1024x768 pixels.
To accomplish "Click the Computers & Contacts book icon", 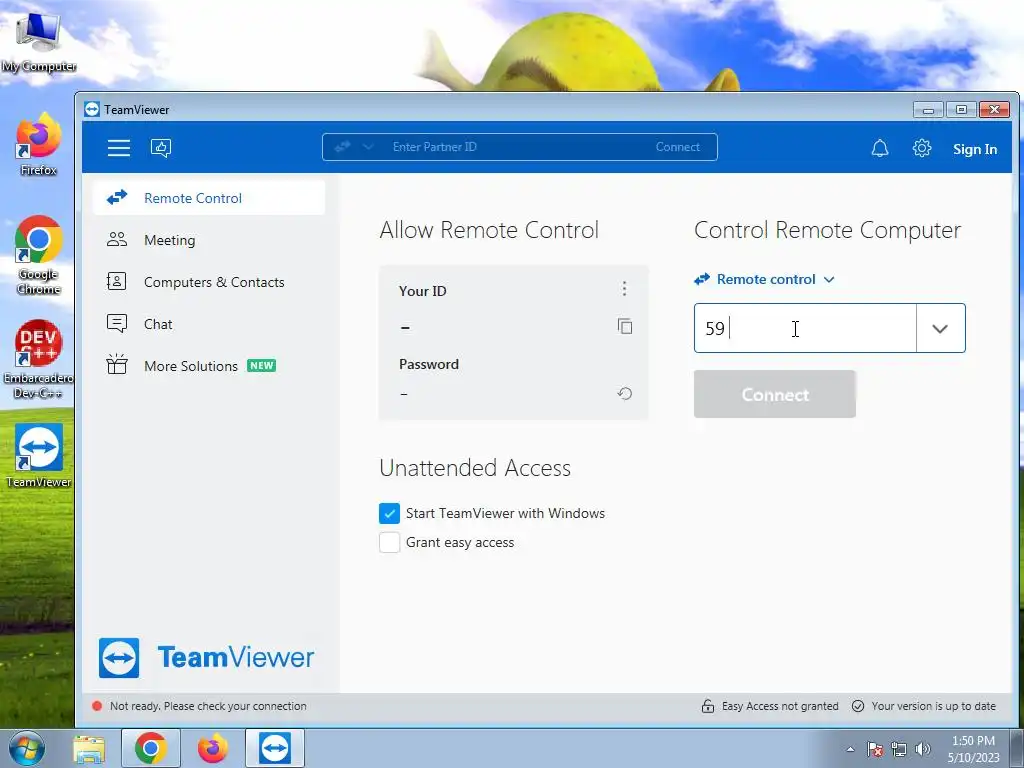I will point(116,281).
